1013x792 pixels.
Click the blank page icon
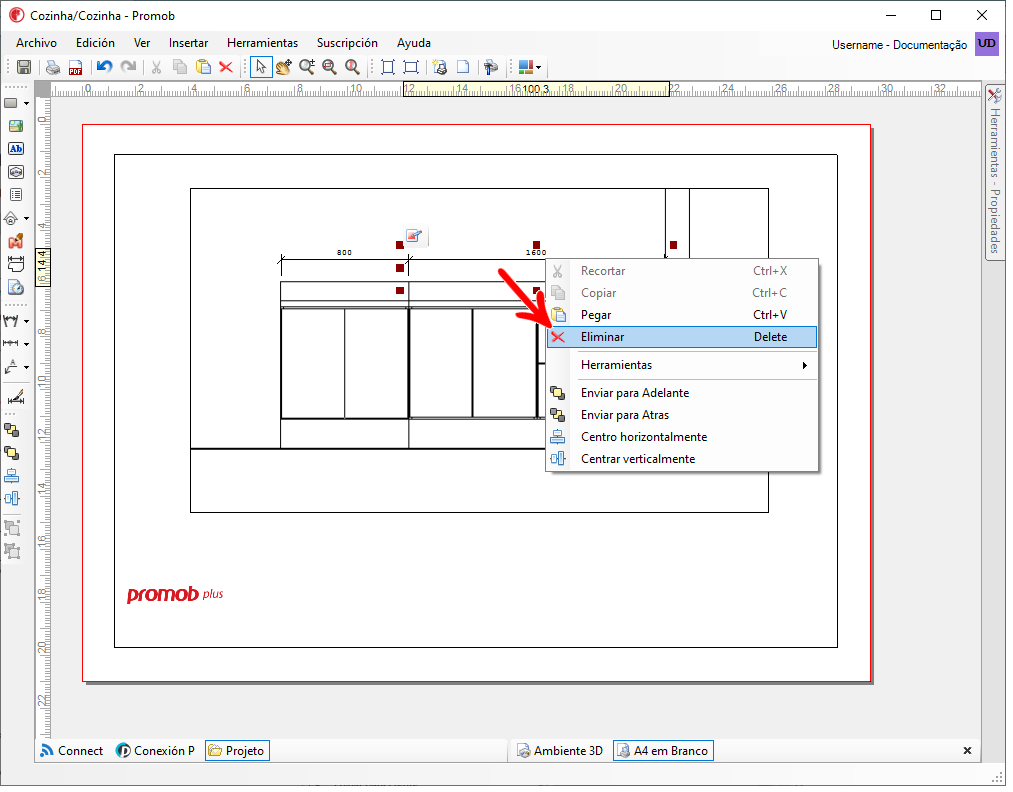click(x=463, y=67)
